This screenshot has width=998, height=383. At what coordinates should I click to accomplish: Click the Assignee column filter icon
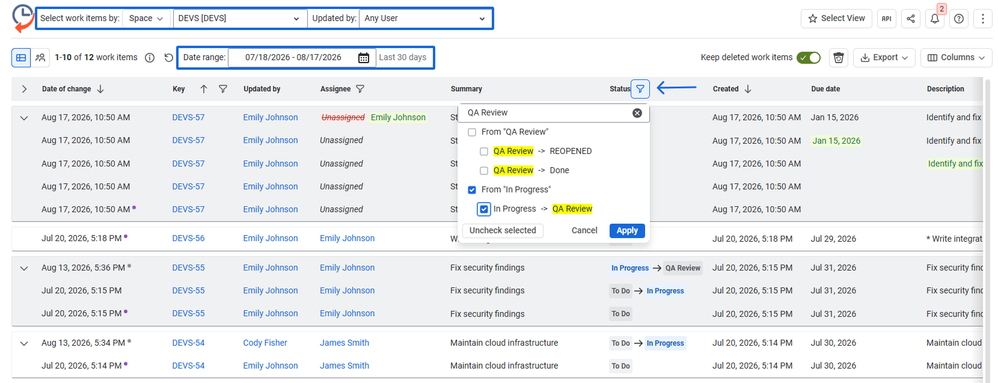tap(360, 89)
